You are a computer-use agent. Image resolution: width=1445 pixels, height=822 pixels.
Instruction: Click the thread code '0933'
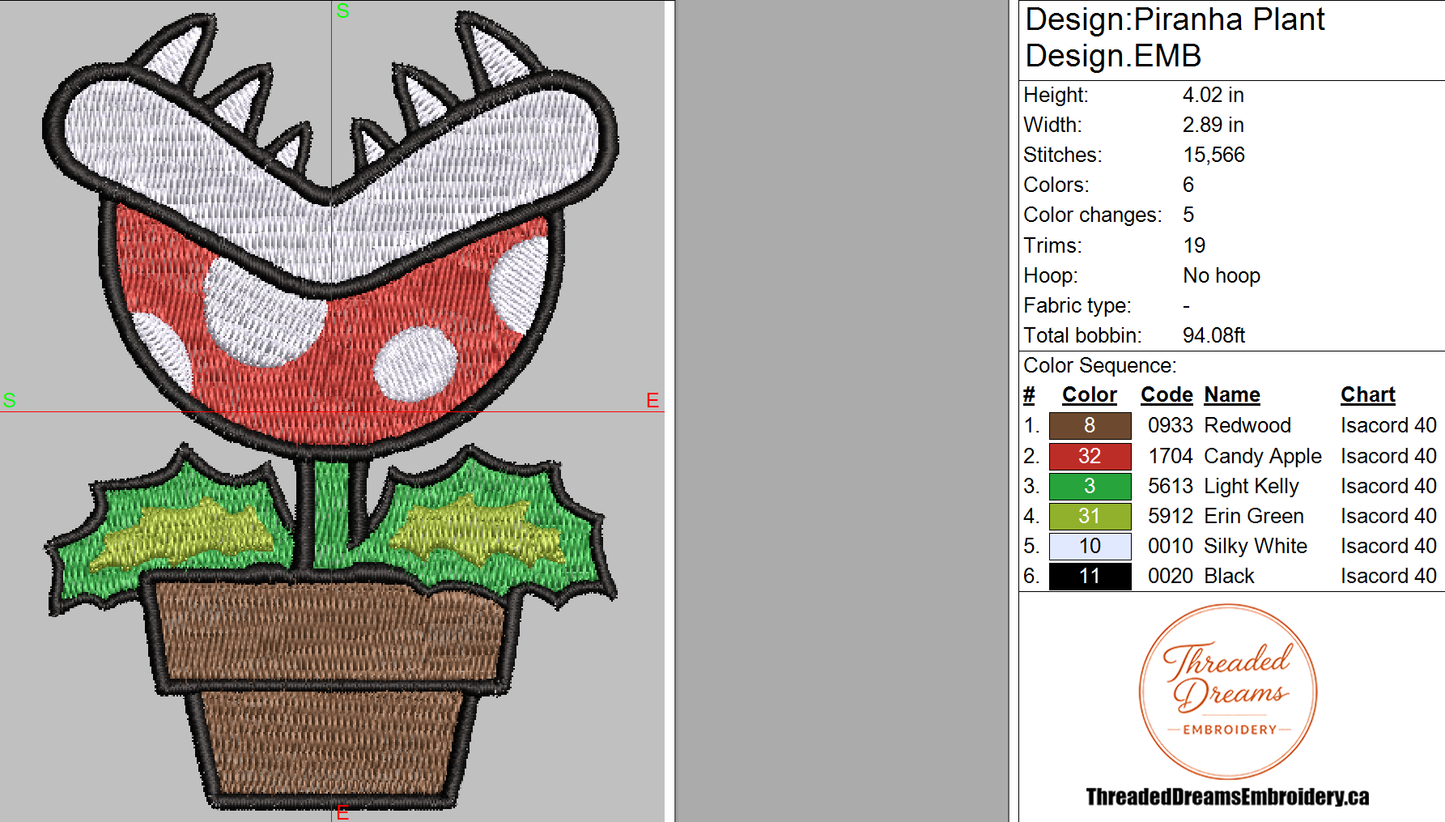click(1170, 426)
